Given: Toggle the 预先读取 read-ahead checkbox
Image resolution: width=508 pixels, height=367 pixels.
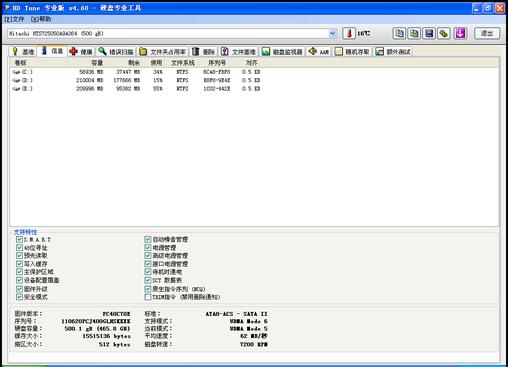Looking at the screenshot, I should point(19,256).
